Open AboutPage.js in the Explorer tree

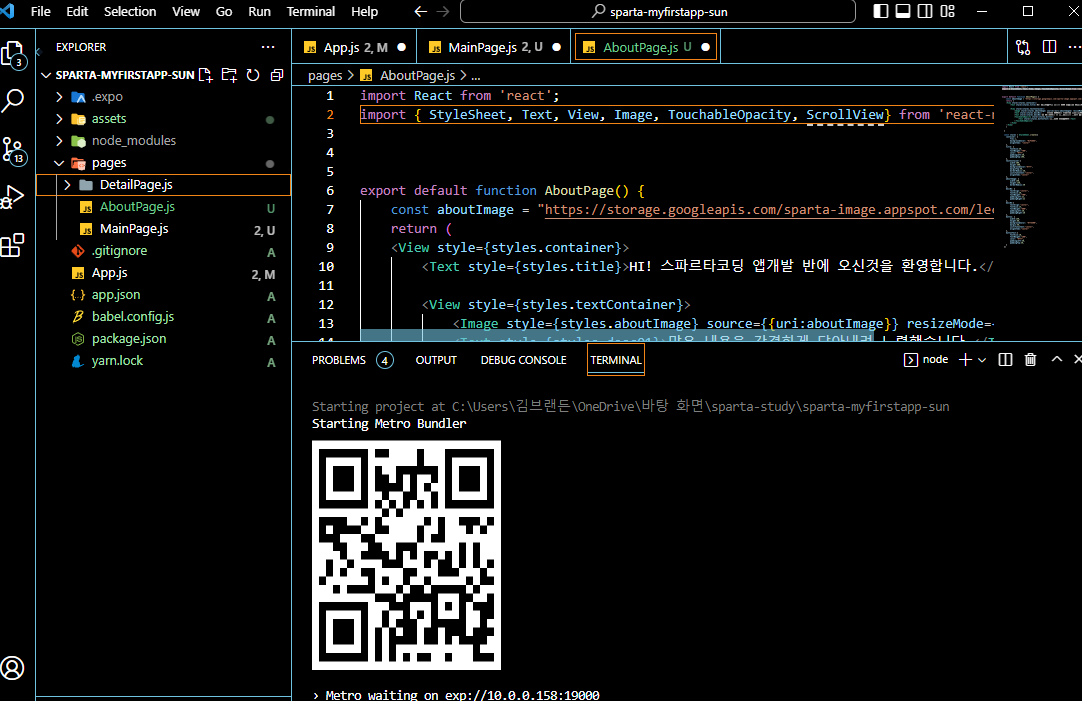click(164, 207)
